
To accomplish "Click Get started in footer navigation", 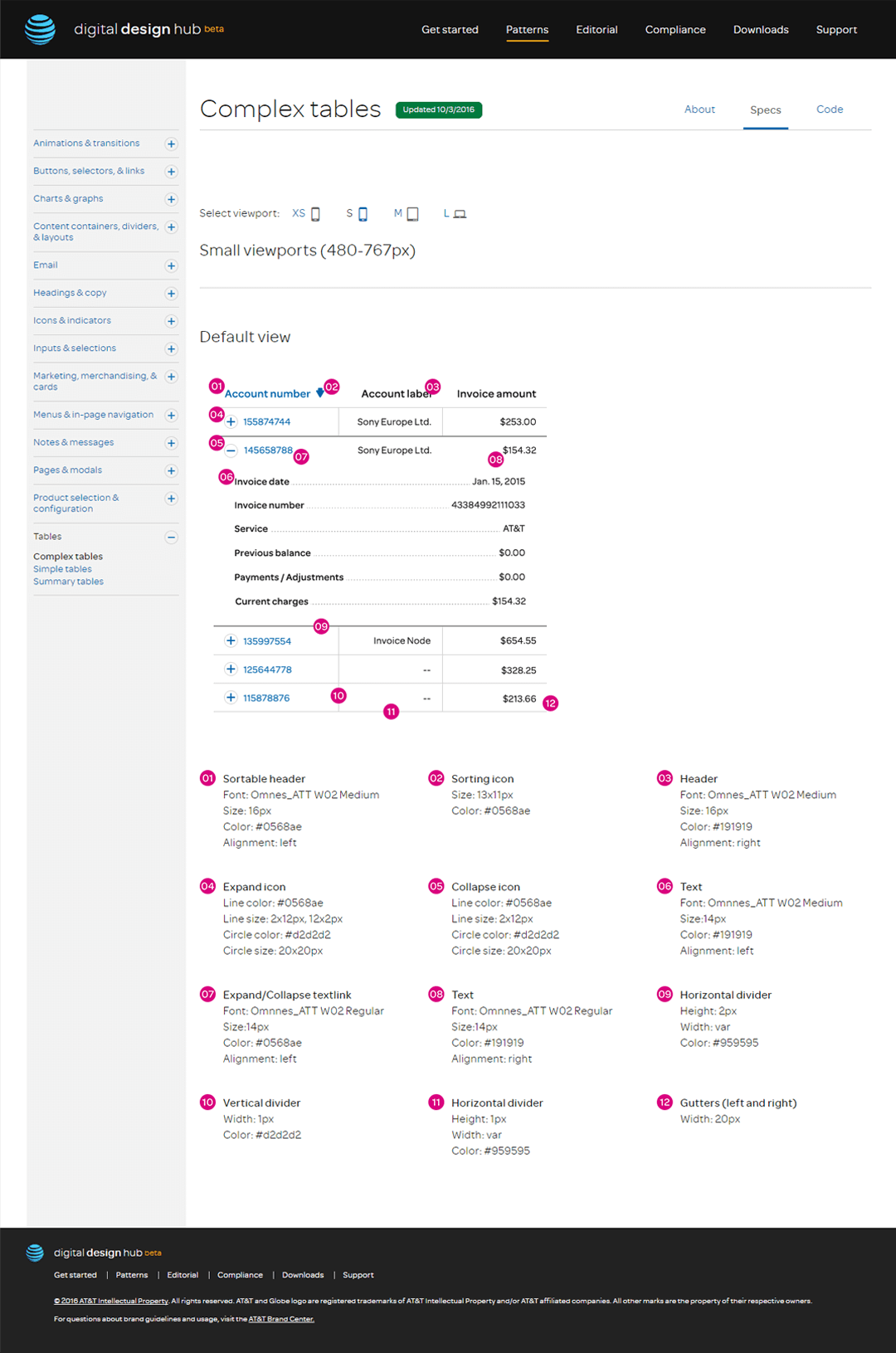I will click(75, 1275).
